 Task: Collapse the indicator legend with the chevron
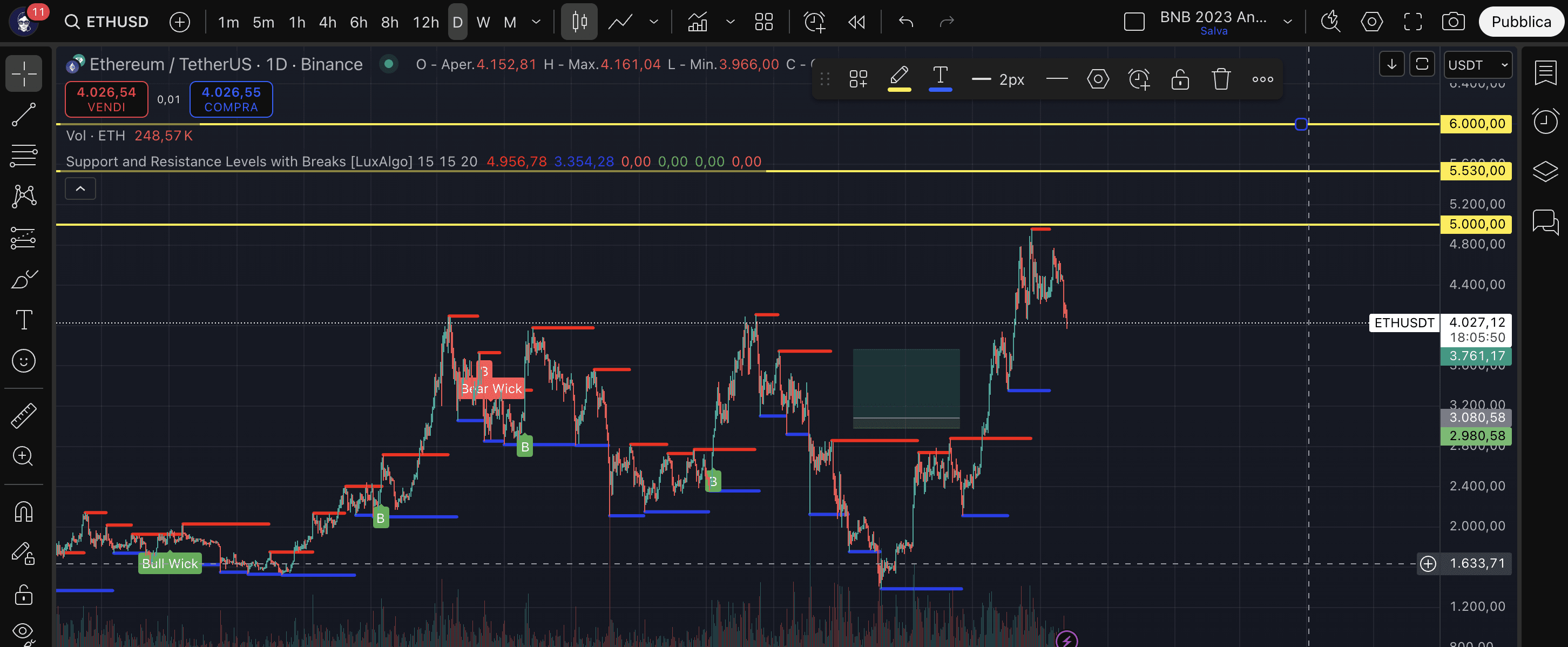(80, 188)
